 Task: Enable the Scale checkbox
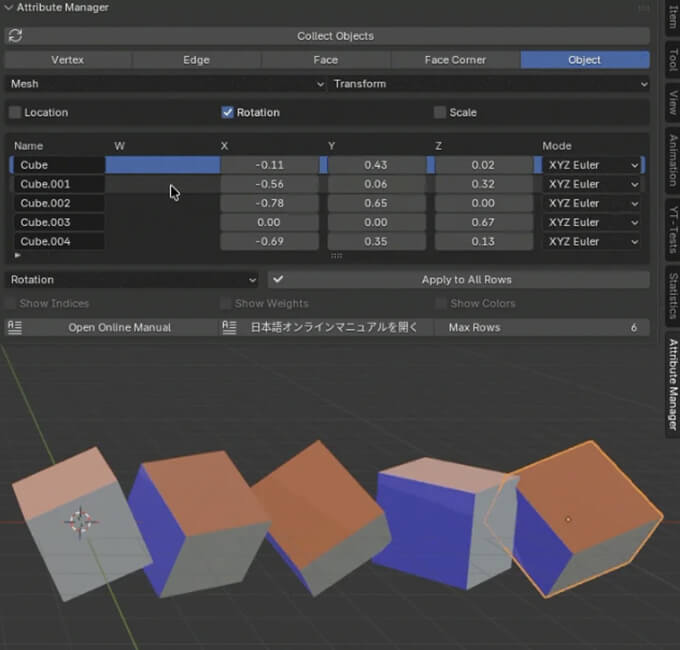[440, 113]
